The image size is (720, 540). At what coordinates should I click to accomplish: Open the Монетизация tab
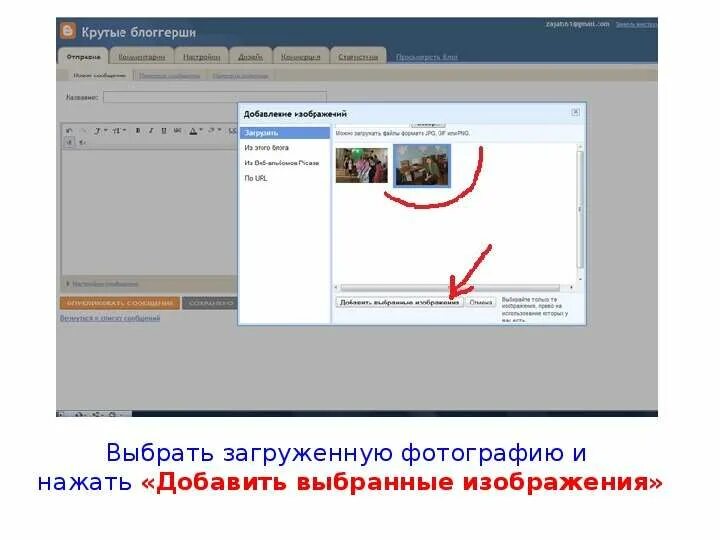(301, 56)
